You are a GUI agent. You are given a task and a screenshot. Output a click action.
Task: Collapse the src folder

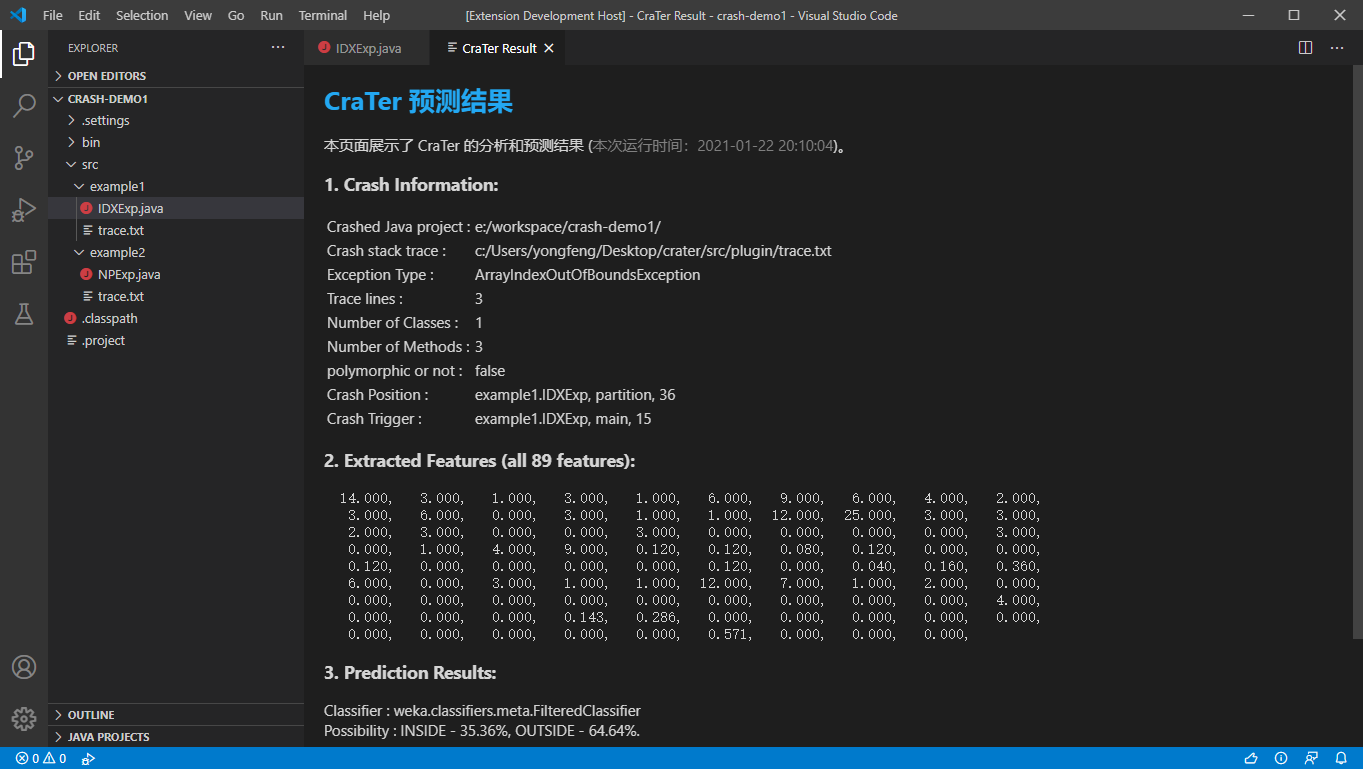click(x=176, y=165)
